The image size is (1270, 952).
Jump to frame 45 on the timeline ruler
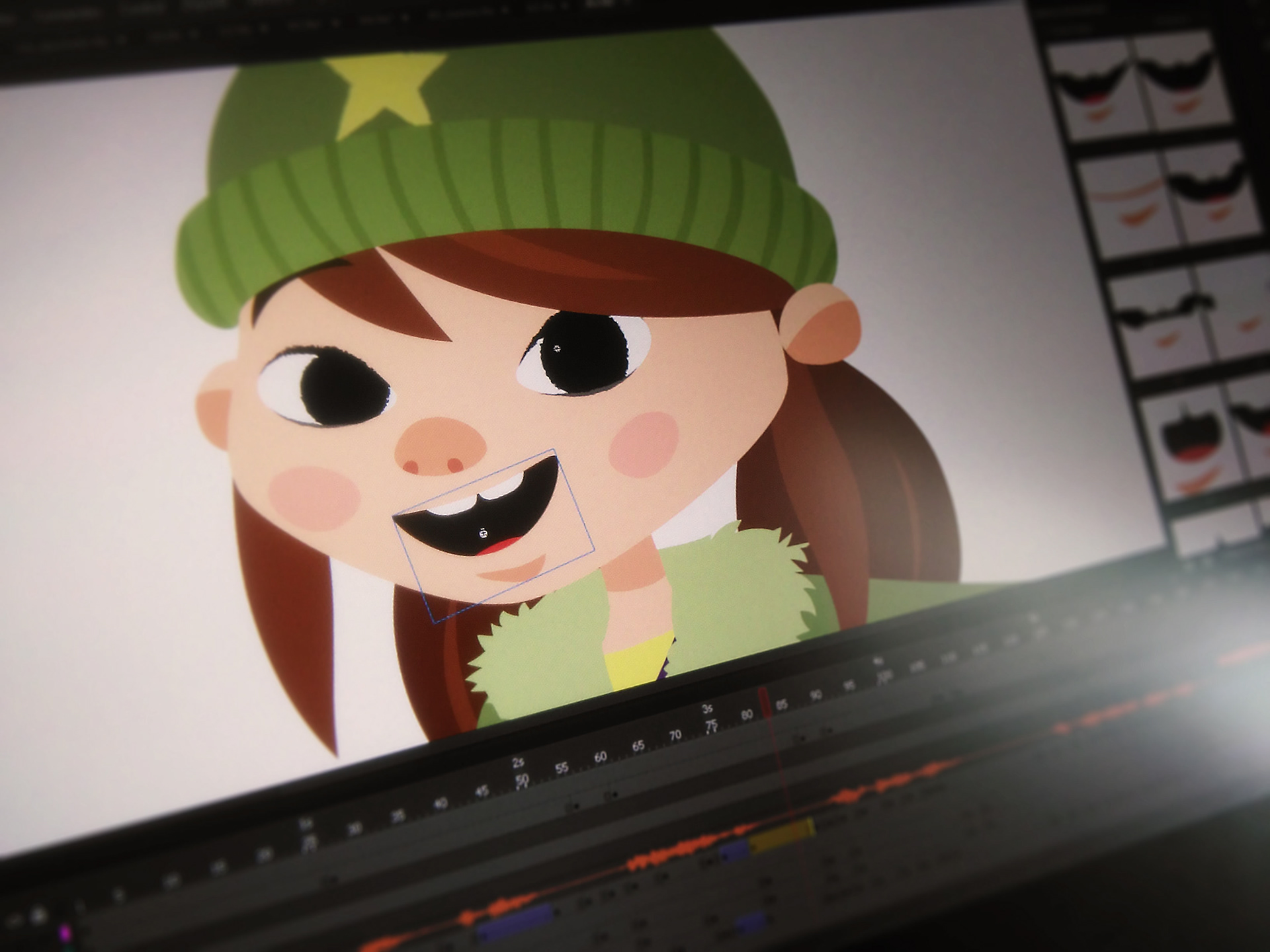click(x=482, y=792)
